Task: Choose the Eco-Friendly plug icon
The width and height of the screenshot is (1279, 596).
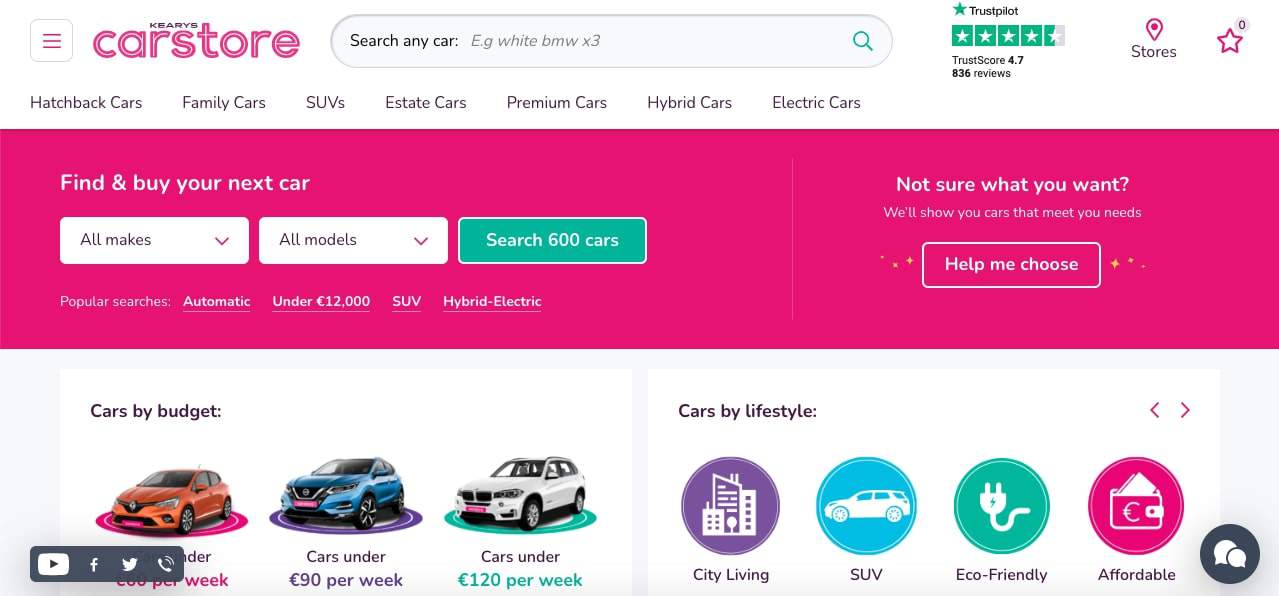Action: click(1001, 506)
